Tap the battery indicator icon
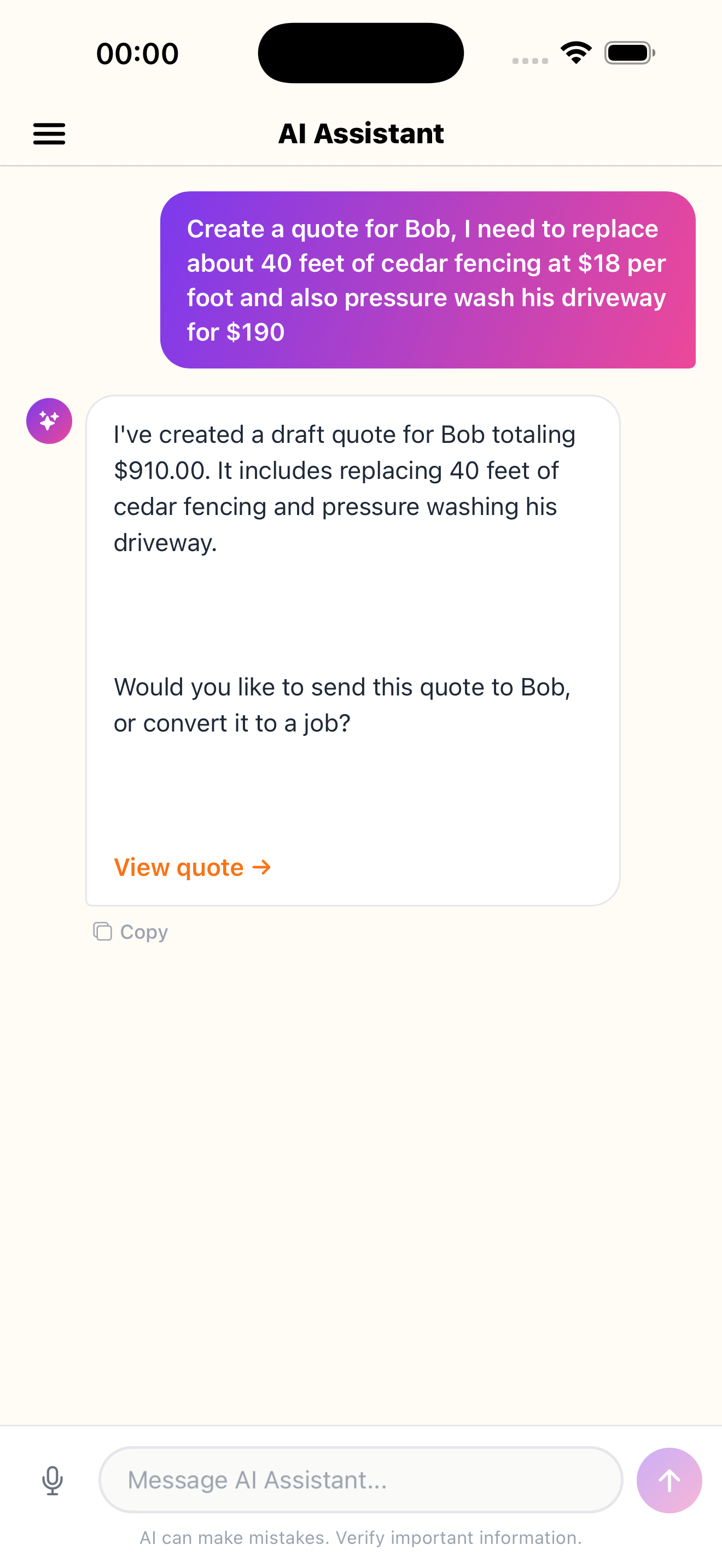 [x=630, y=53]
